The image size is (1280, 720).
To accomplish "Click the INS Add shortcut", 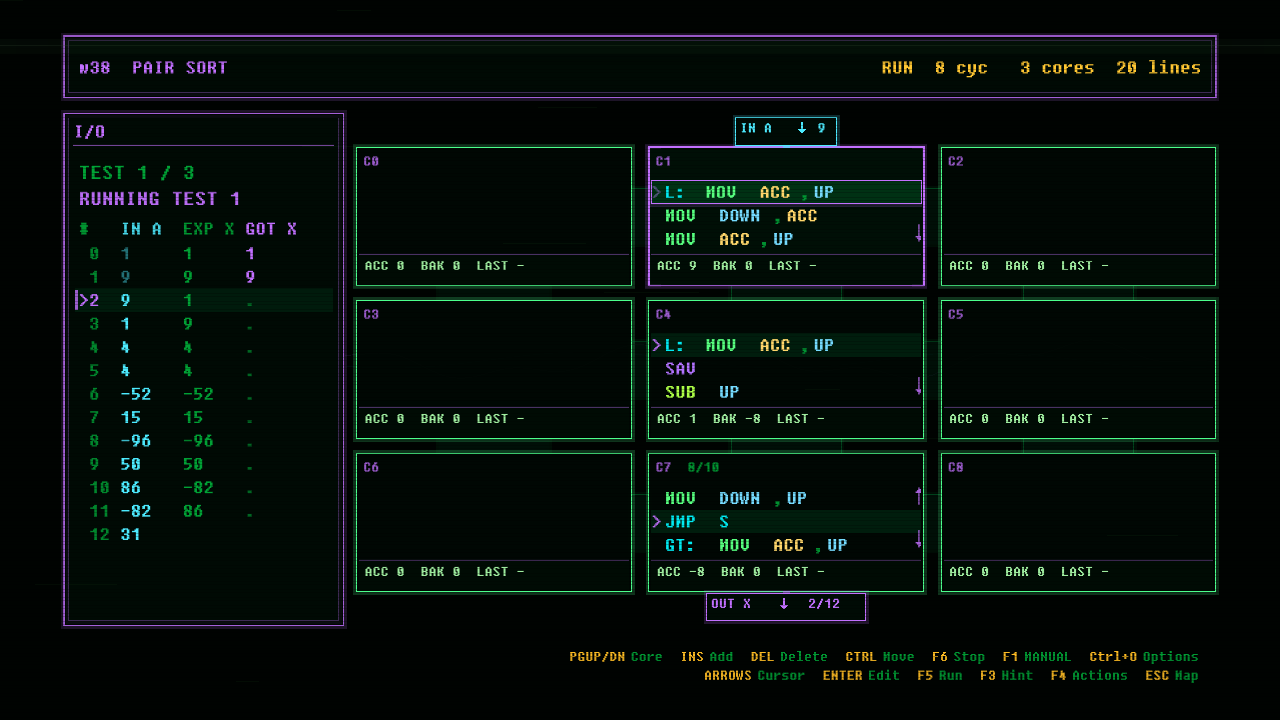I will coord(707,657).
